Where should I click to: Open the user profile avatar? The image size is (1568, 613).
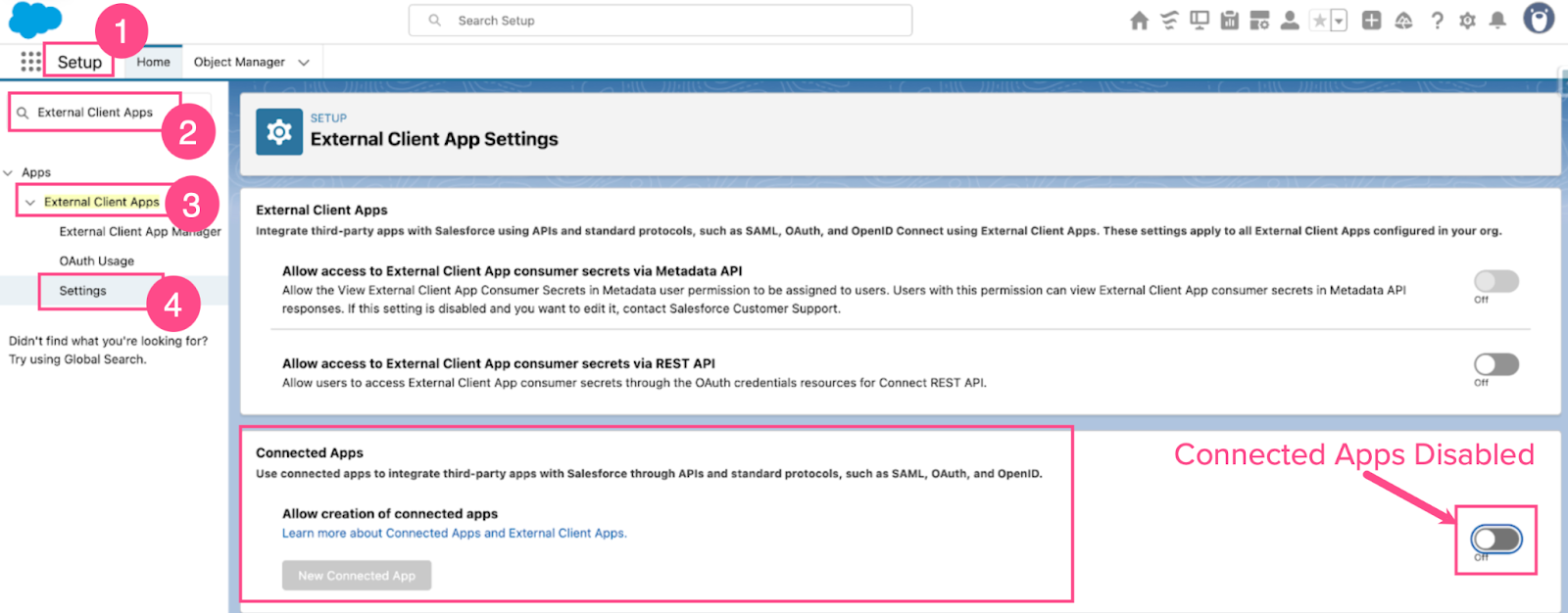click(x=1539, y=19)
